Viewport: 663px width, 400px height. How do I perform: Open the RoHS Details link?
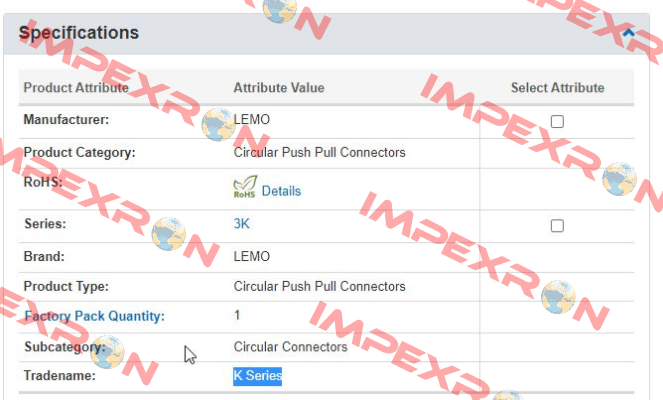(x=281, y=191)
